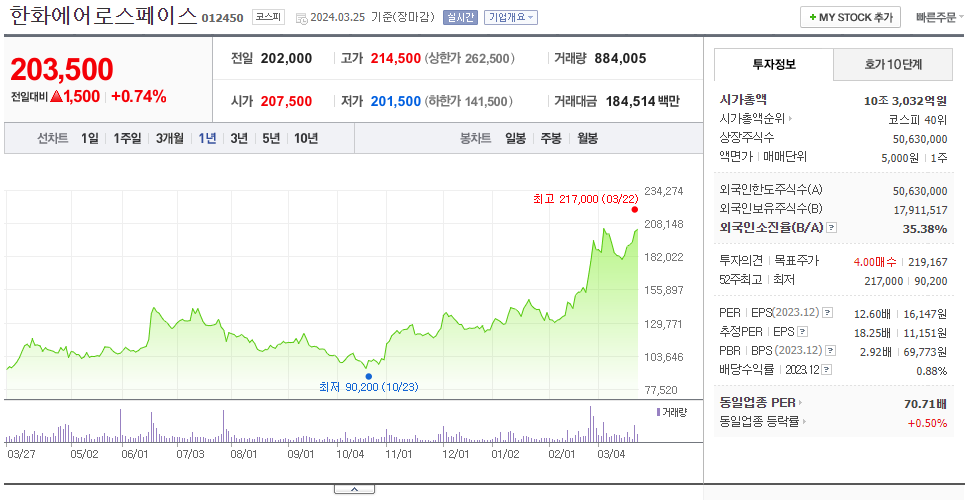Viewport: 968px width, 500px height.
Task: Click the arrow next to 시가총액순위
Action: pos(791,119)
